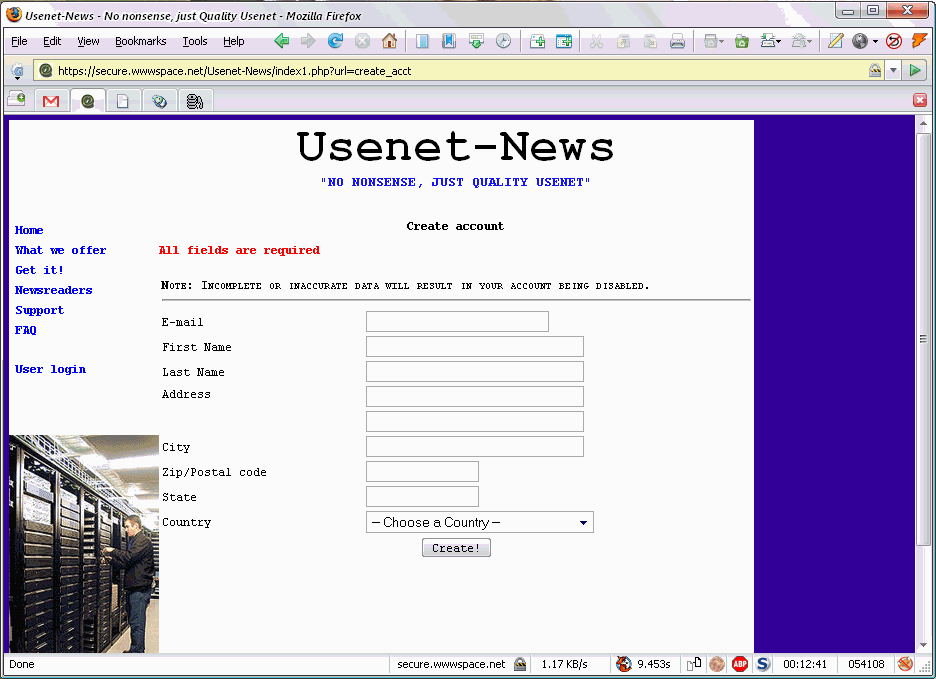Open the Newsreaders link
This screenshot has width=936, height=679.
click(54, 290)
